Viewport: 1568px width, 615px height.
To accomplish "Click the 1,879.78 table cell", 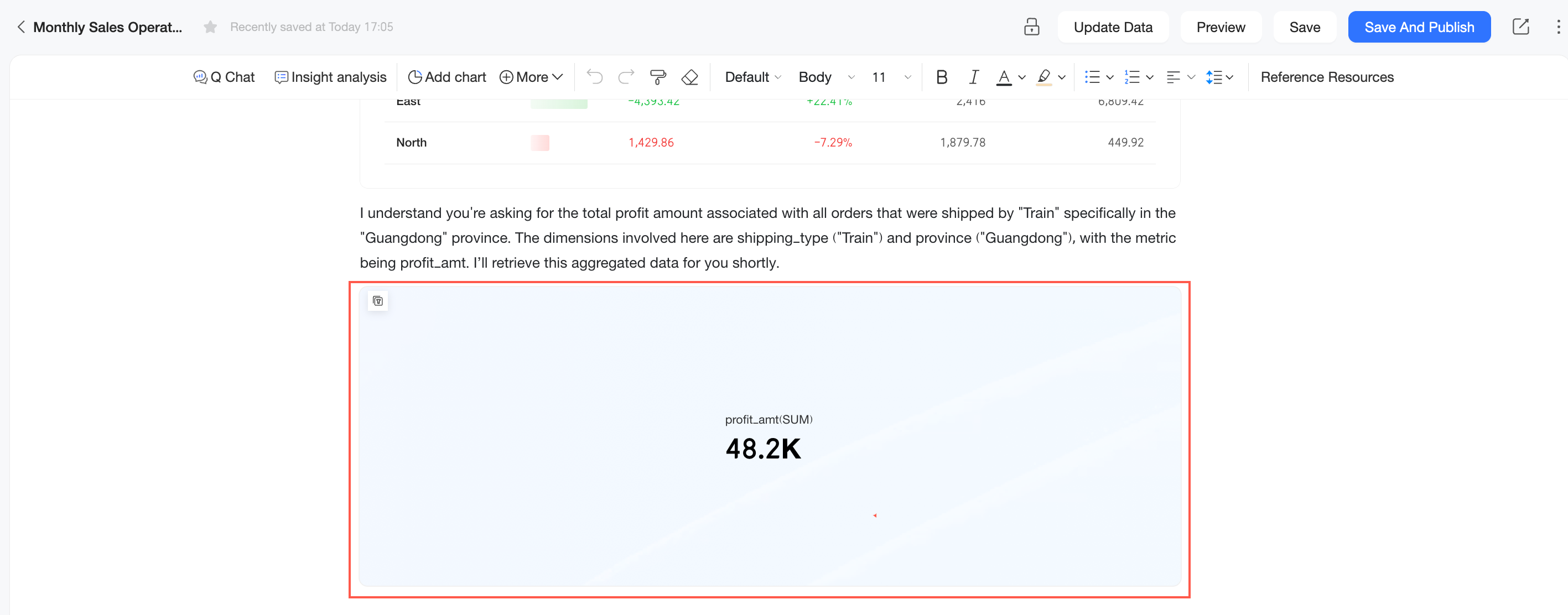I will [x=962, y=142].
